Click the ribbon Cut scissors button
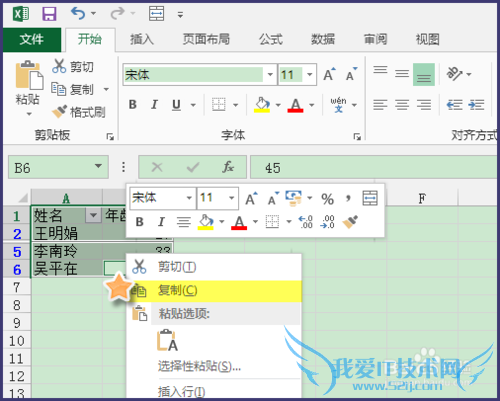 (x=73, y=66)
